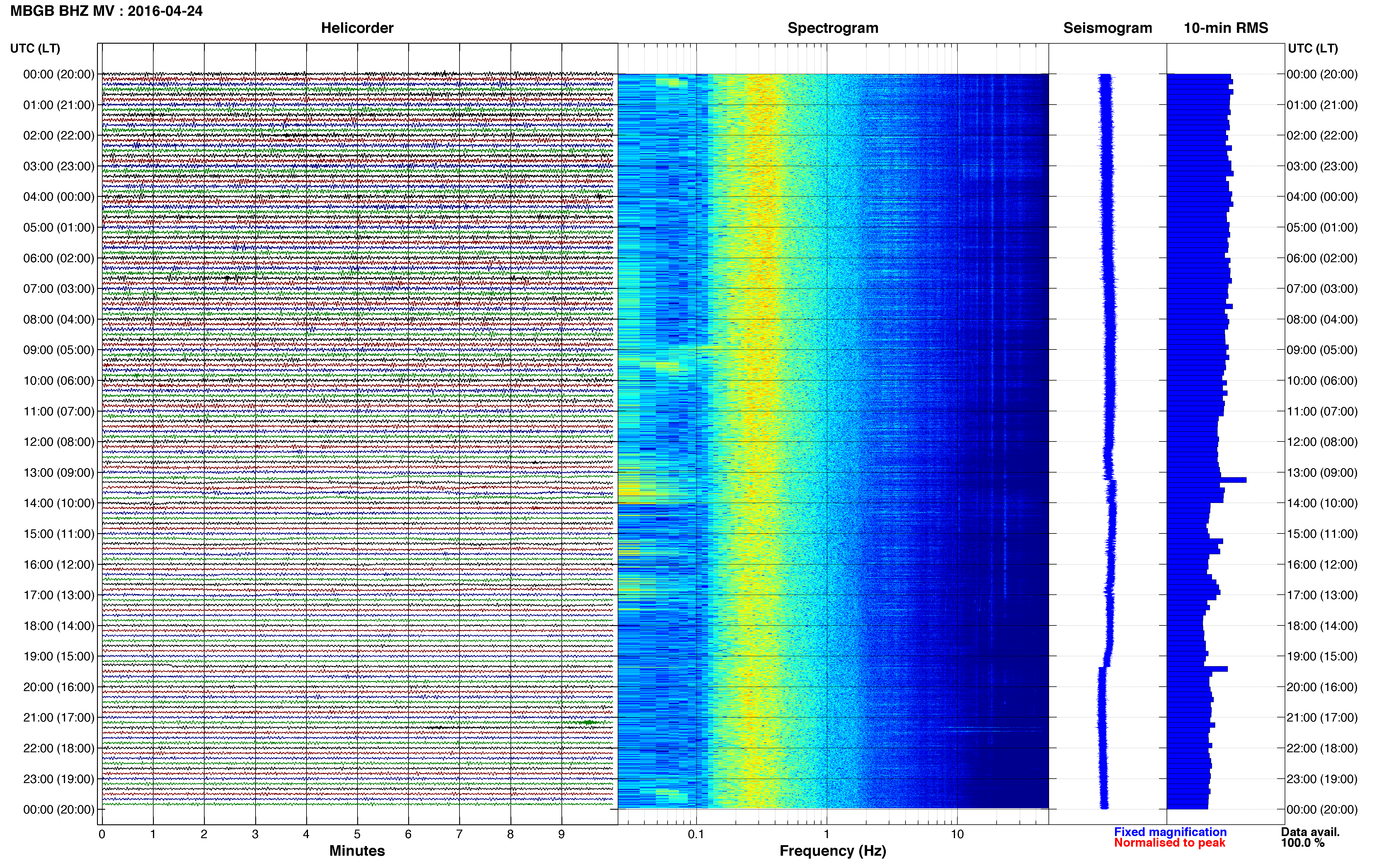Click Minutes axis tick label 6
Screen dimensions: 1389x868
point(408,835)
